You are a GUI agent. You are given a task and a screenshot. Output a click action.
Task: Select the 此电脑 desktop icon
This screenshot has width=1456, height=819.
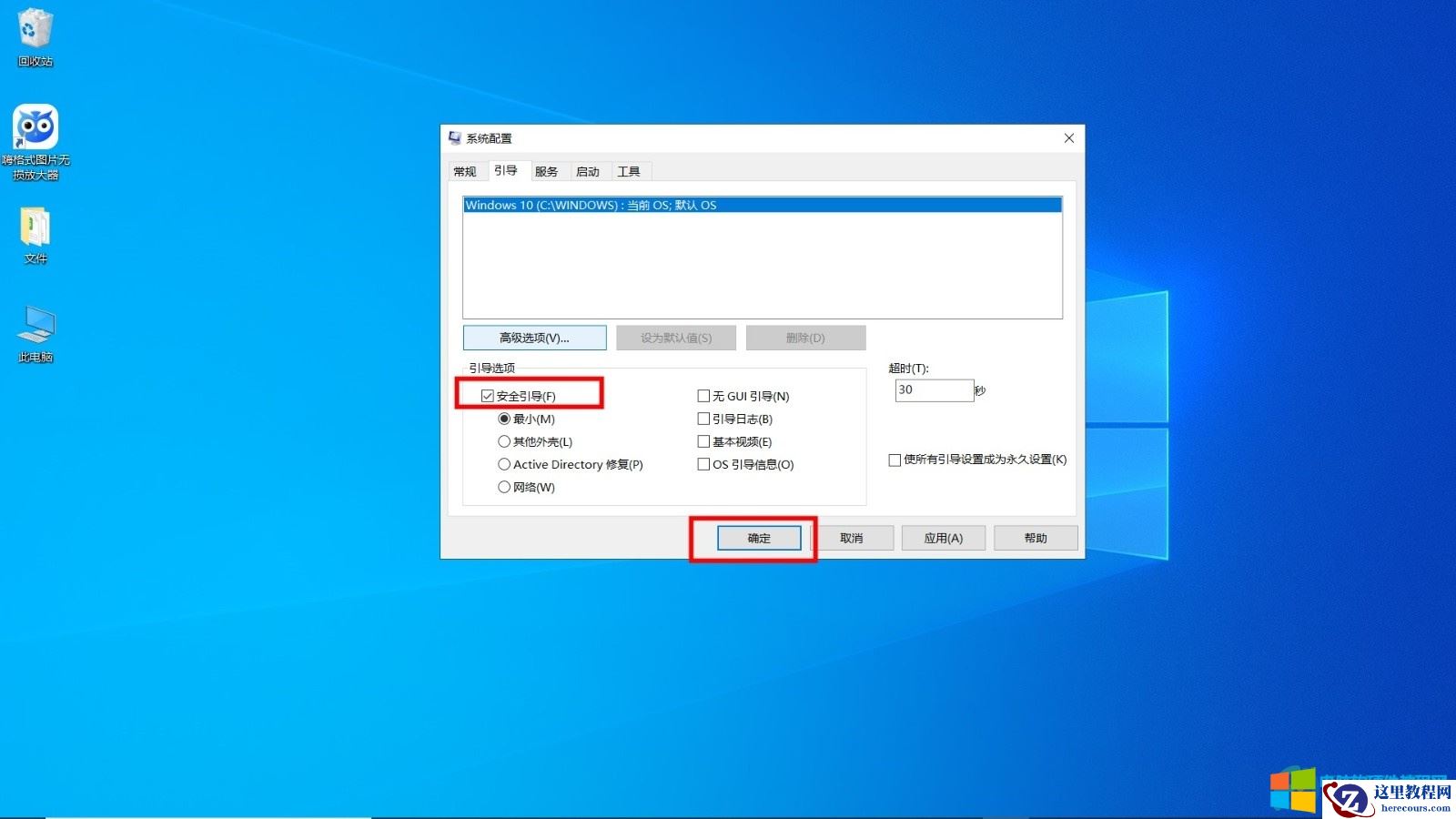point(35,333)
